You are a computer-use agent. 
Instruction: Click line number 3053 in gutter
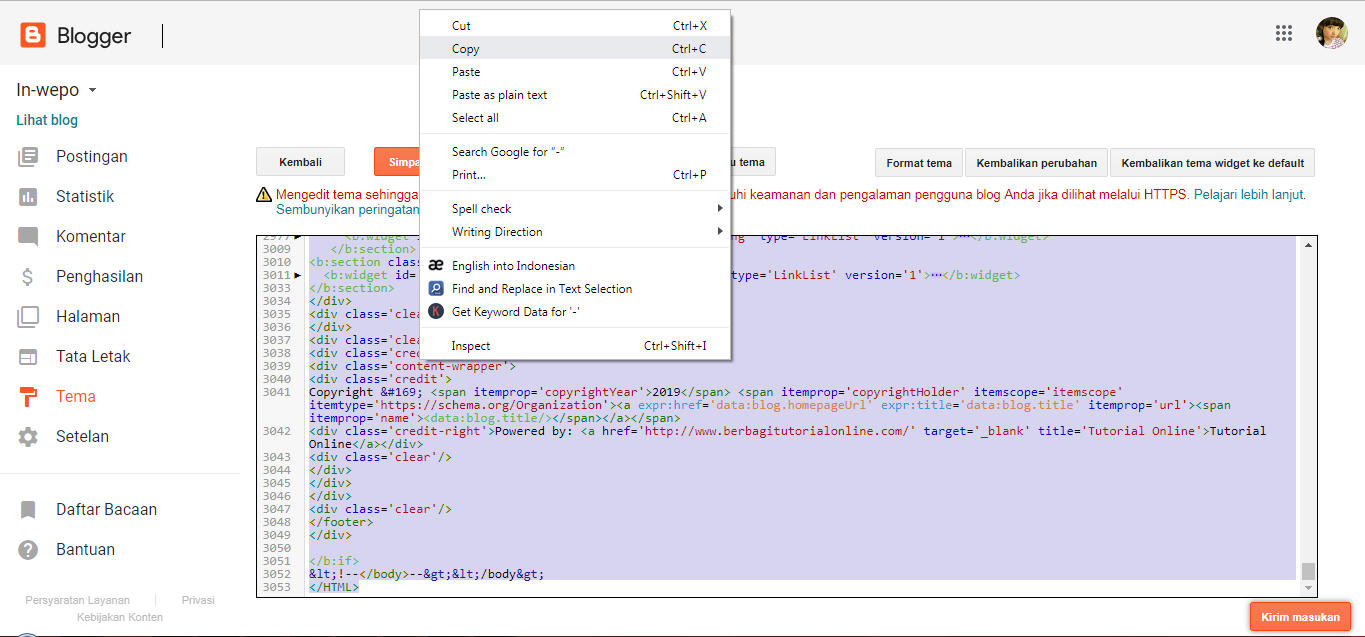point(276,587)
